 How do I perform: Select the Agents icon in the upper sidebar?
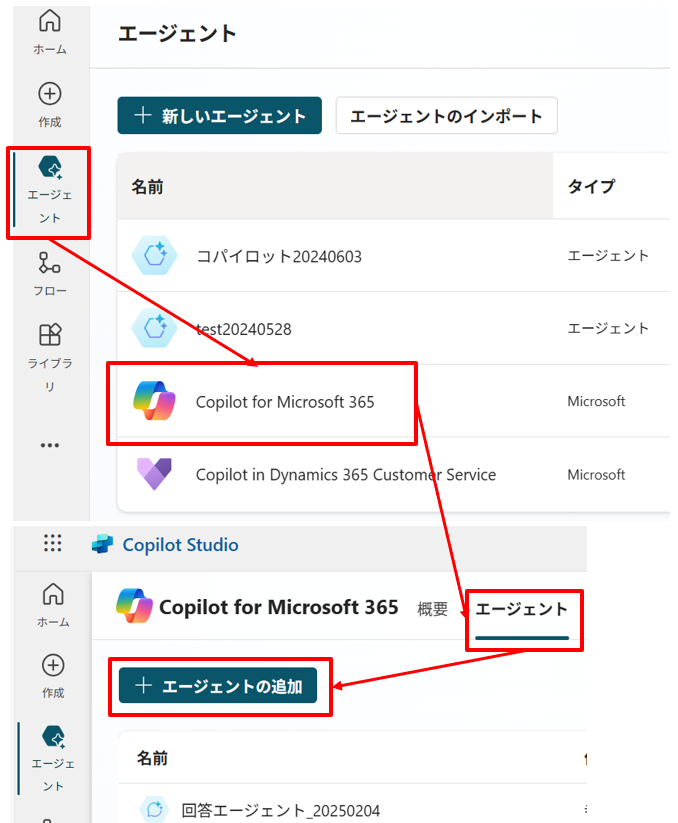[50, 167]
